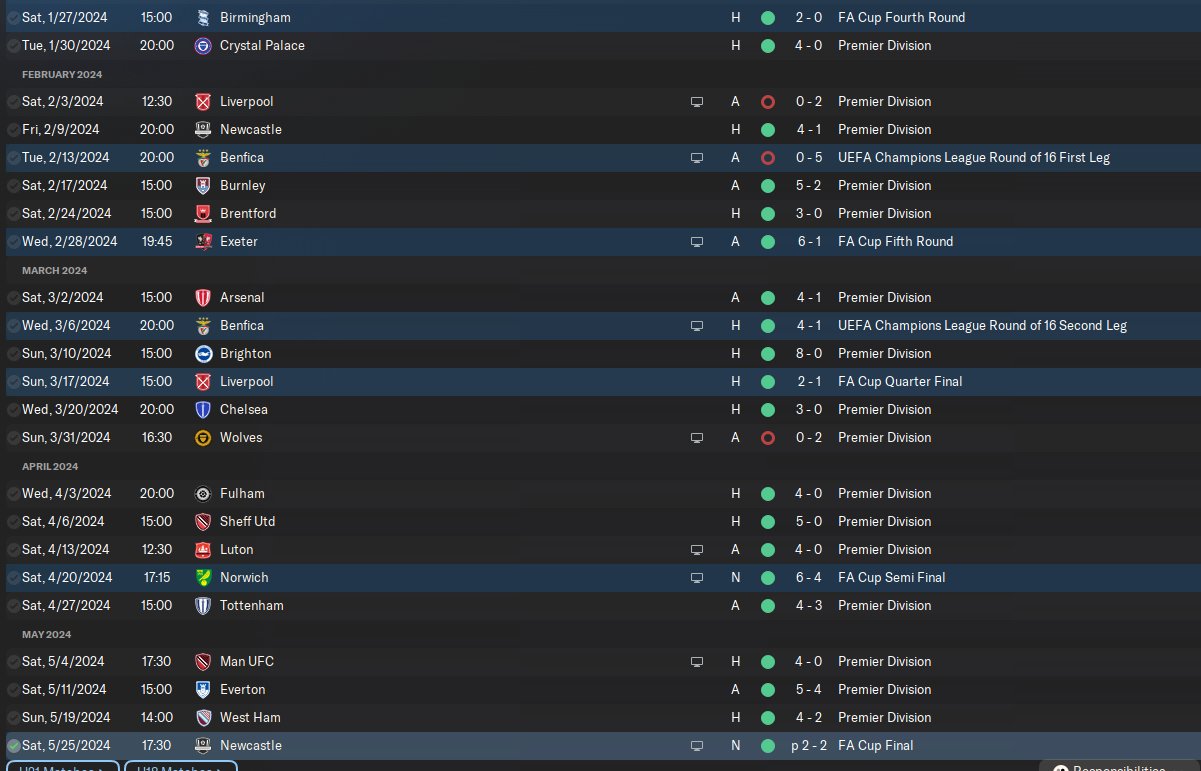Click the red loss indicator on Wolves row

pos(767,437)
